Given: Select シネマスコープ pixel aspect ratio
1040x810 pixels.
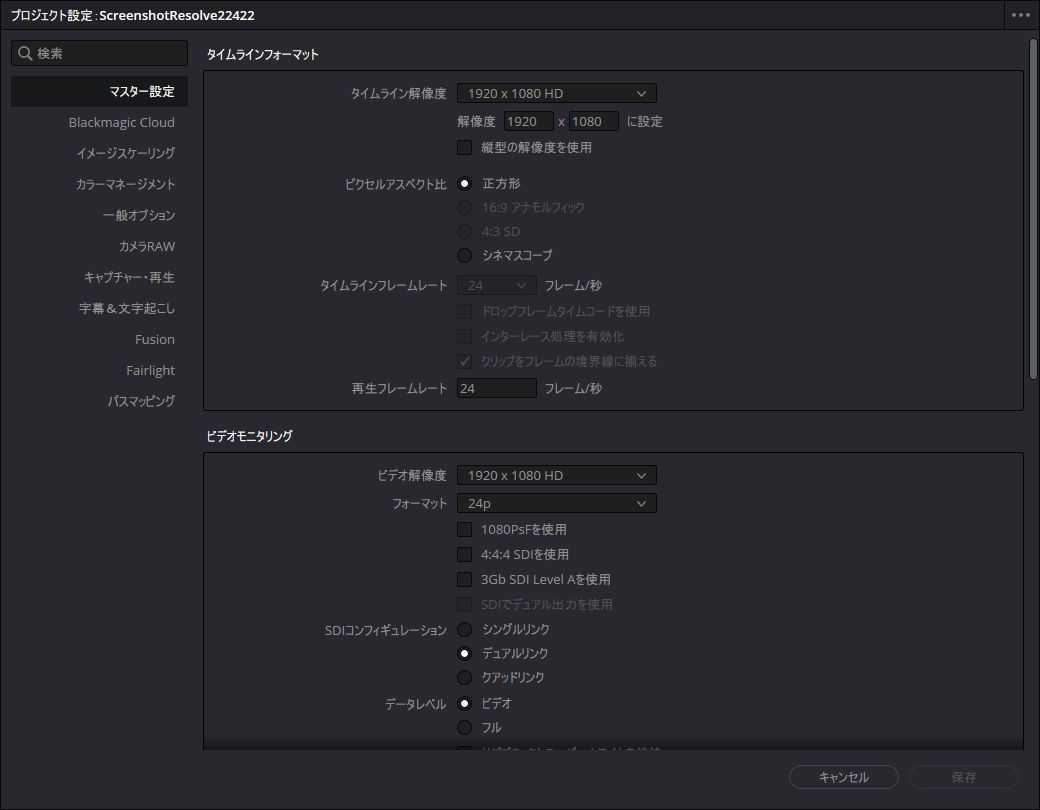Looking at the screenshot, I should click(x=464, y=255).
